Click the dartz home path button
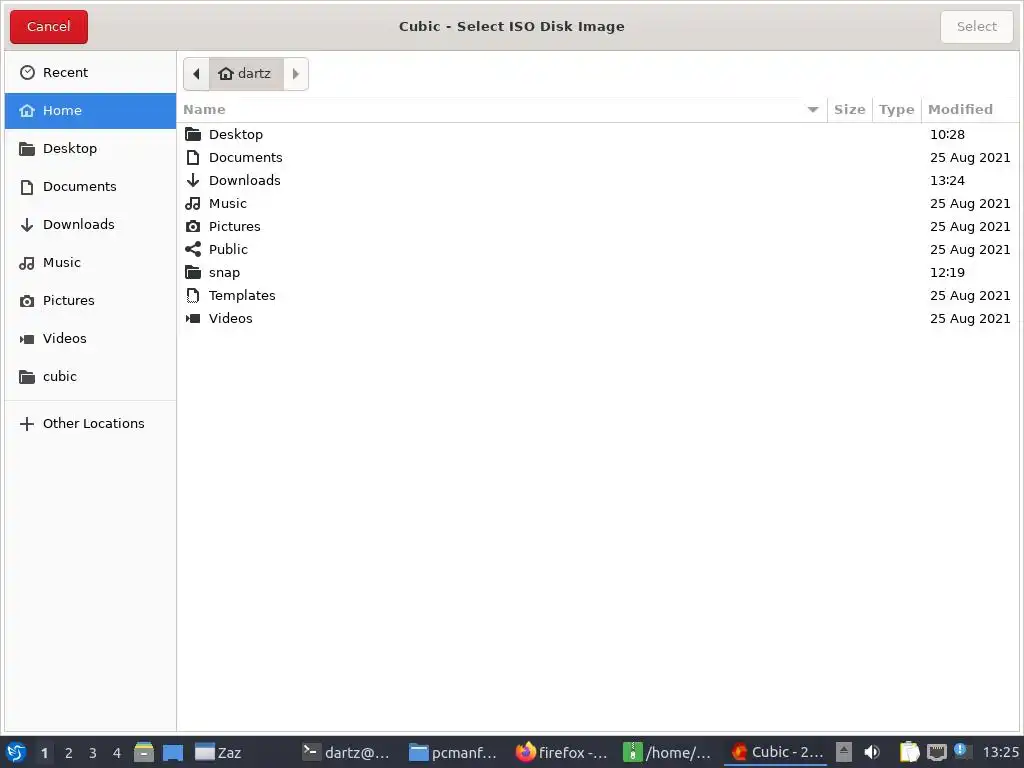 pyautogui.click(x=246, y=74)
